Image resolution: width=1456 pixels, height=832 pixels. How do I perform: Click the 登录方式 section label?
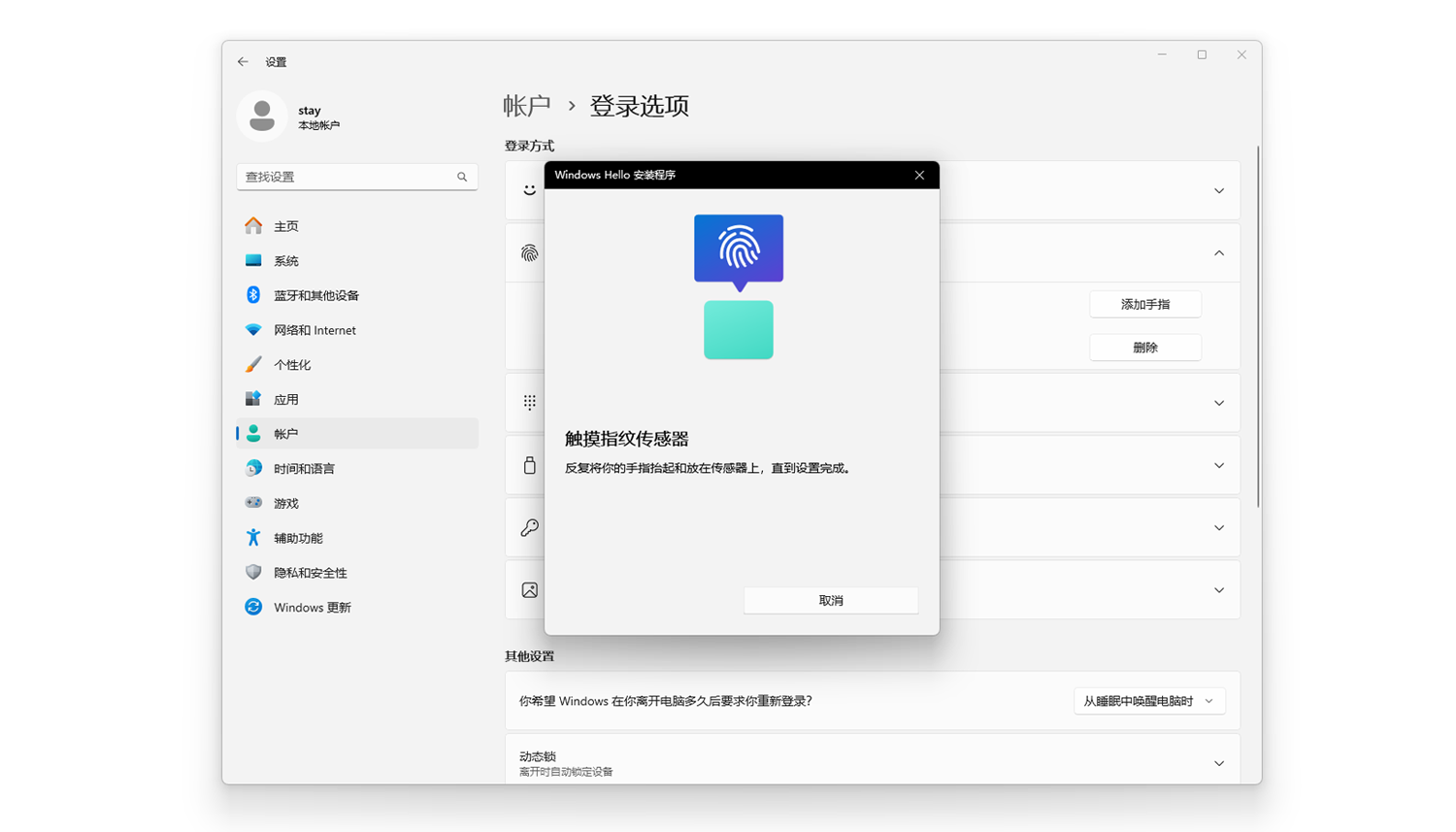click(529, 146)
